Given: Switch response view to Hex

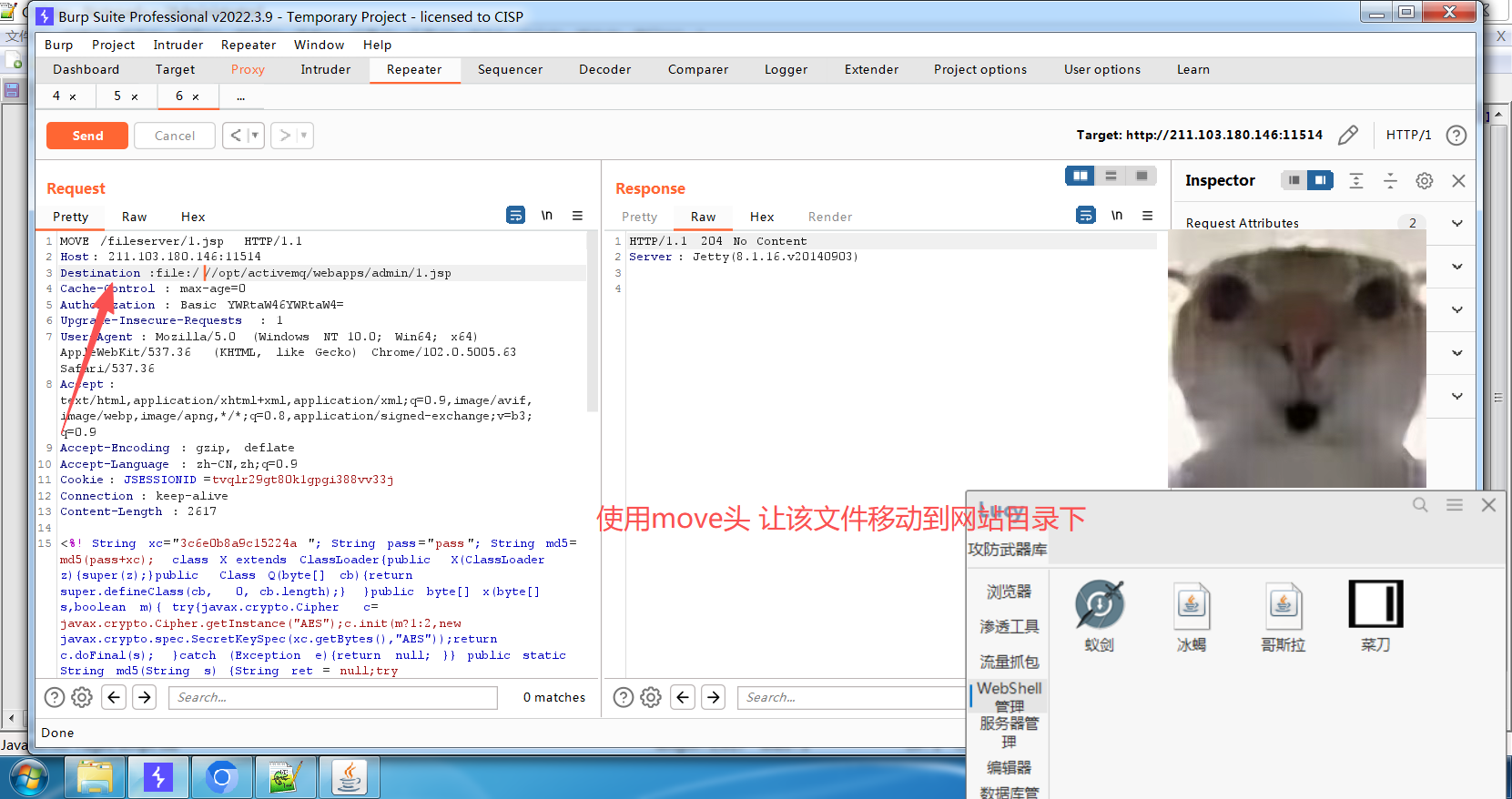Looking at the screenshot, I should point(762,217).
